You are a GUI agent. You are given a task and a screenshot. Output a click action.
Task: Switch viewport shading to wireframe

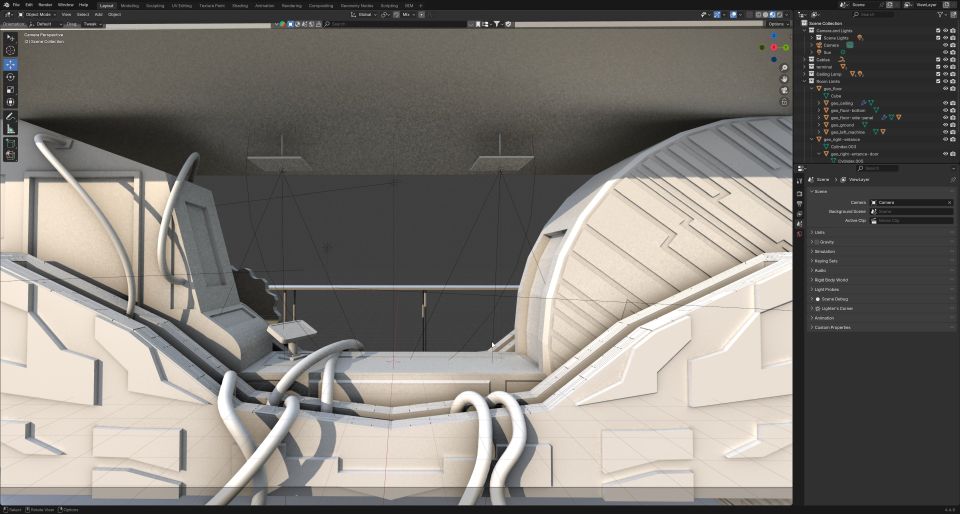coord(759,14)
